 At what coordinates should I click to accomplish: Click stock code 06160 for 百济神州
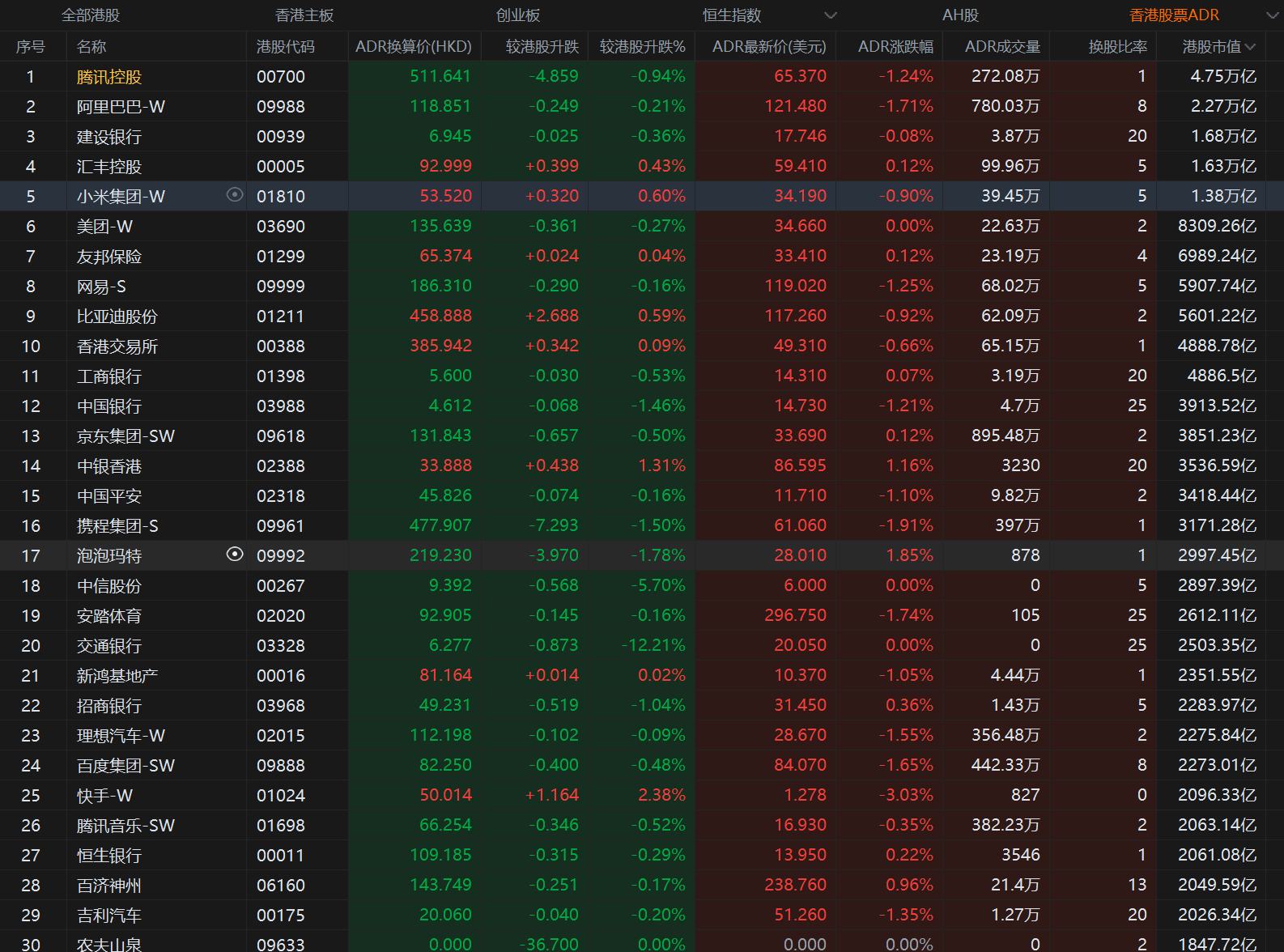[x=281, y=886]
